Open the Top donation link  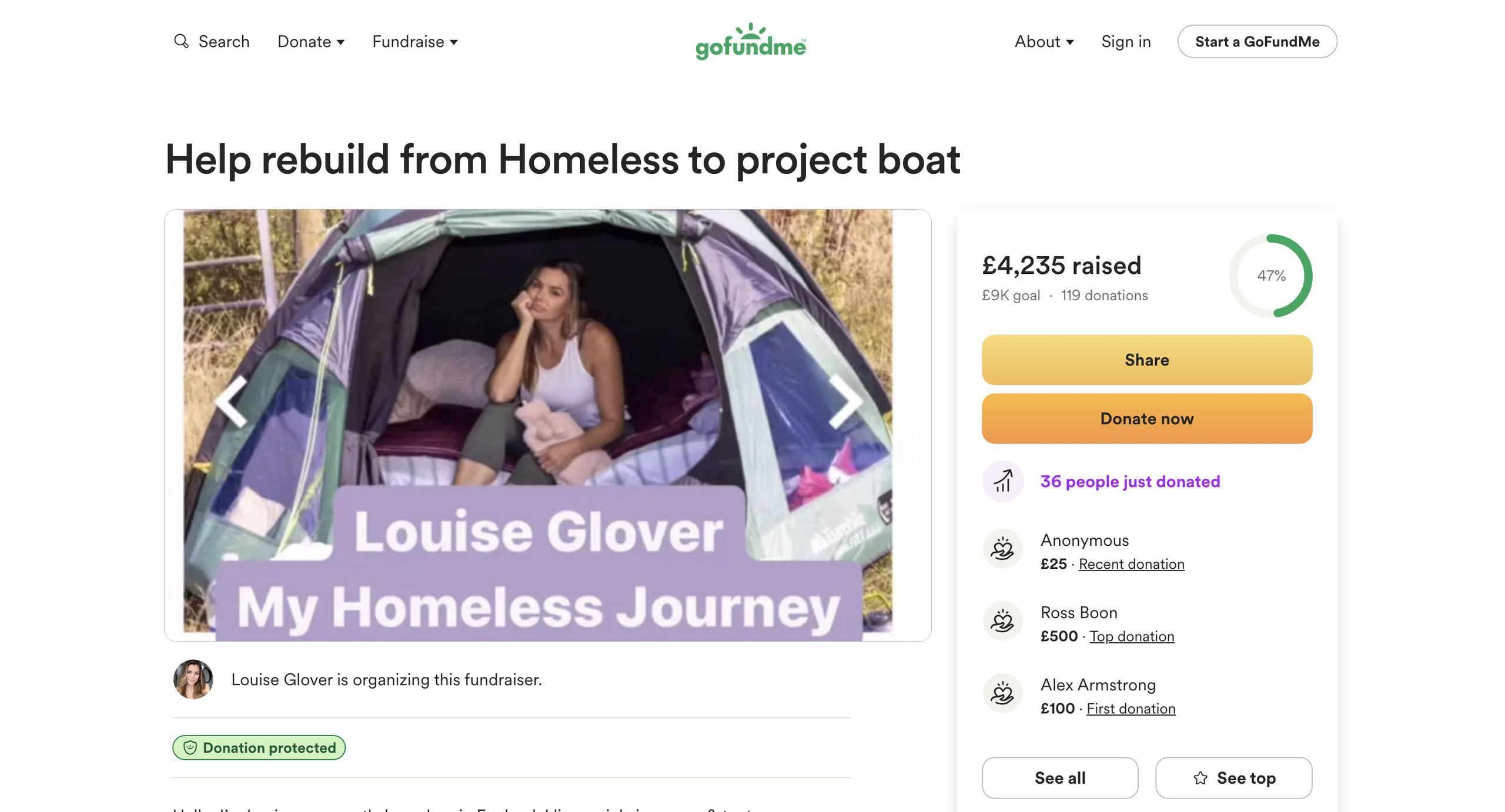click(1132, 636)
